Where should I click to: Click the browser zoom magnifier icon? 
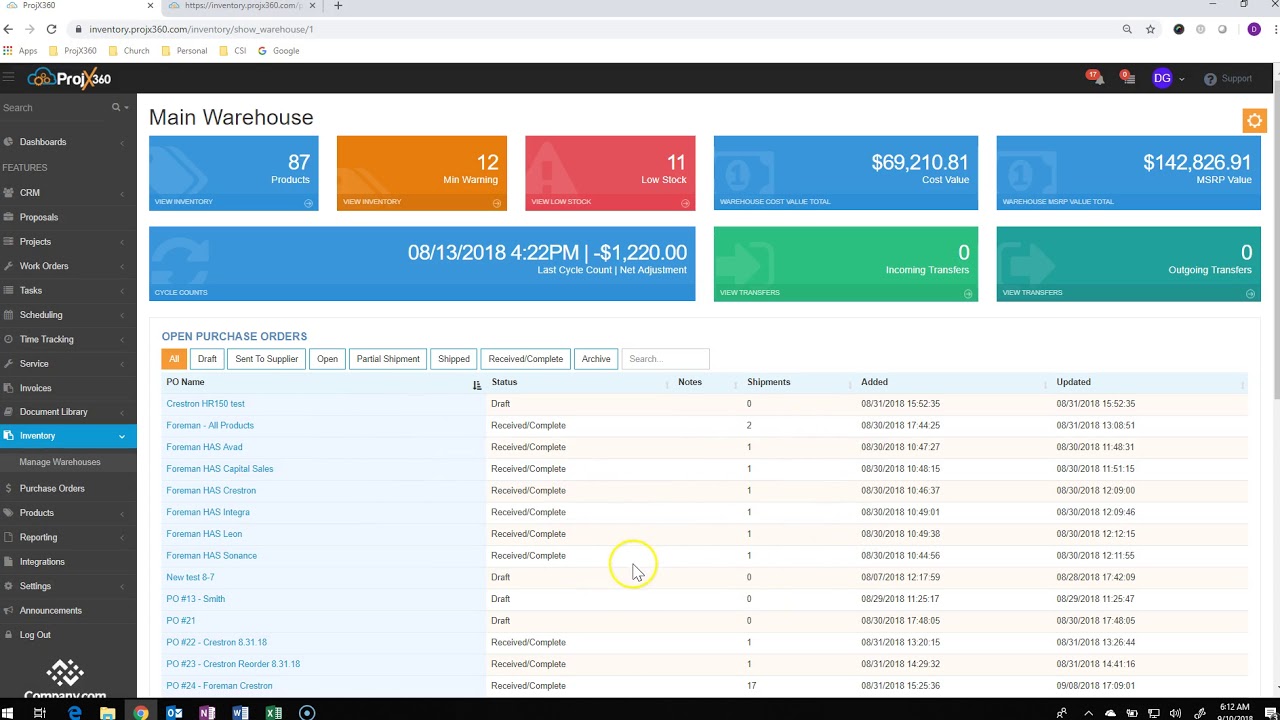click(x=1127, y=29)
